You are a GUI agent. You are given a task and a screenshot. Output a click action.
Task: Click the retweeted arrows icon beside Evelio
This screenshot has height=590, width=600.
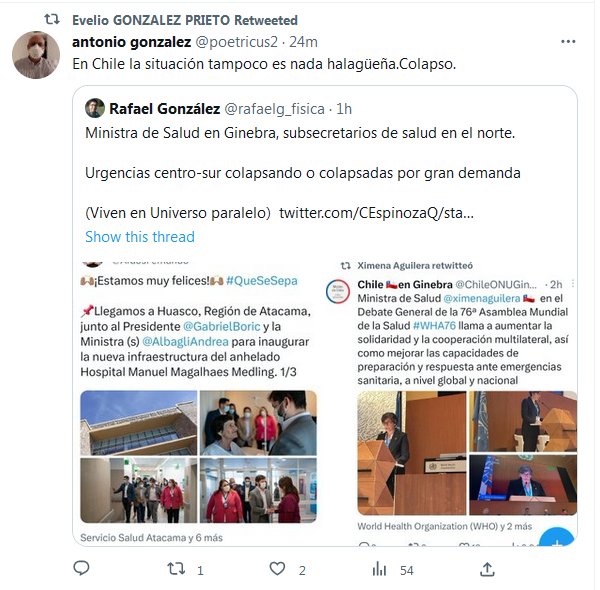coord(52,19)
